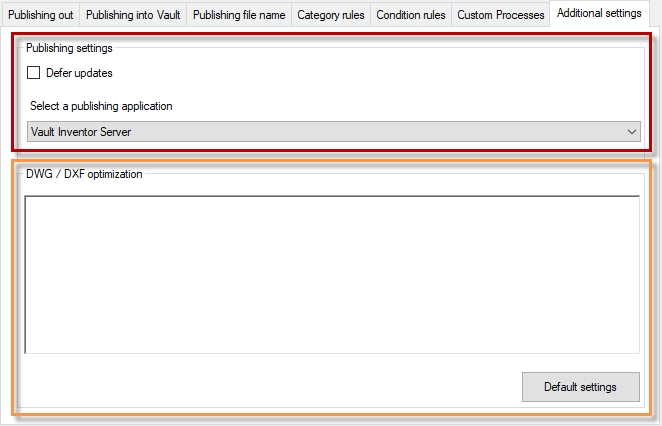Click empty space left of Default settings button
Viewport: 662px width, 426px height.
tap(270, 387)
